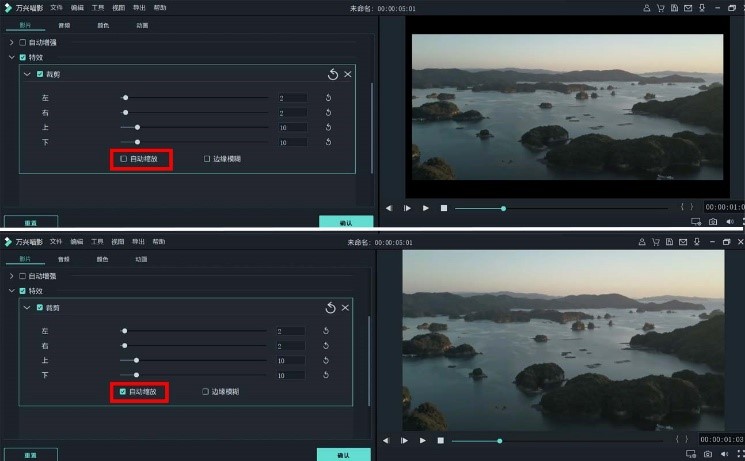Play next frame in upper preview
The height and width of the screenshot is (461, 745).
407,208
